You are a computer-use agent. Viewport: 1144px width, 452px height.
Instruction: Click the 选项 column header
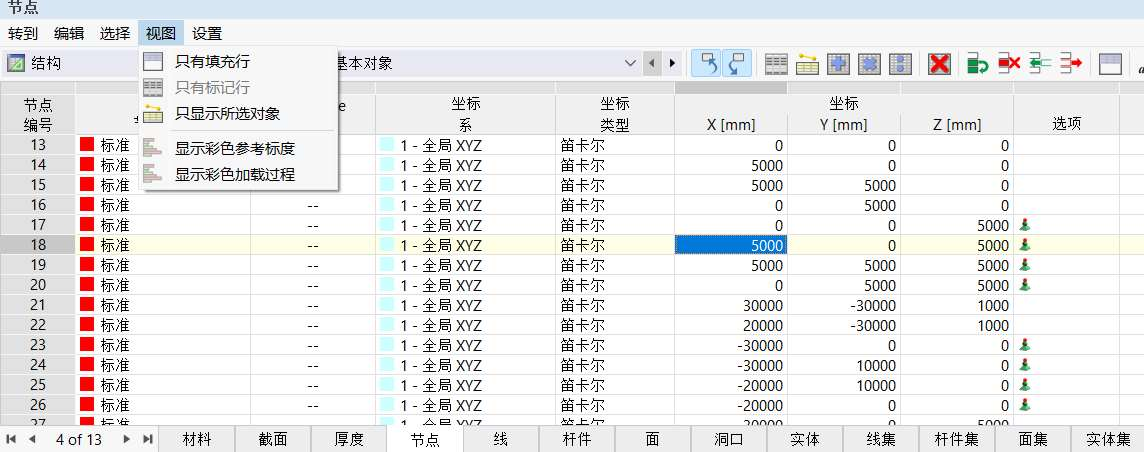pos(1067,124)
